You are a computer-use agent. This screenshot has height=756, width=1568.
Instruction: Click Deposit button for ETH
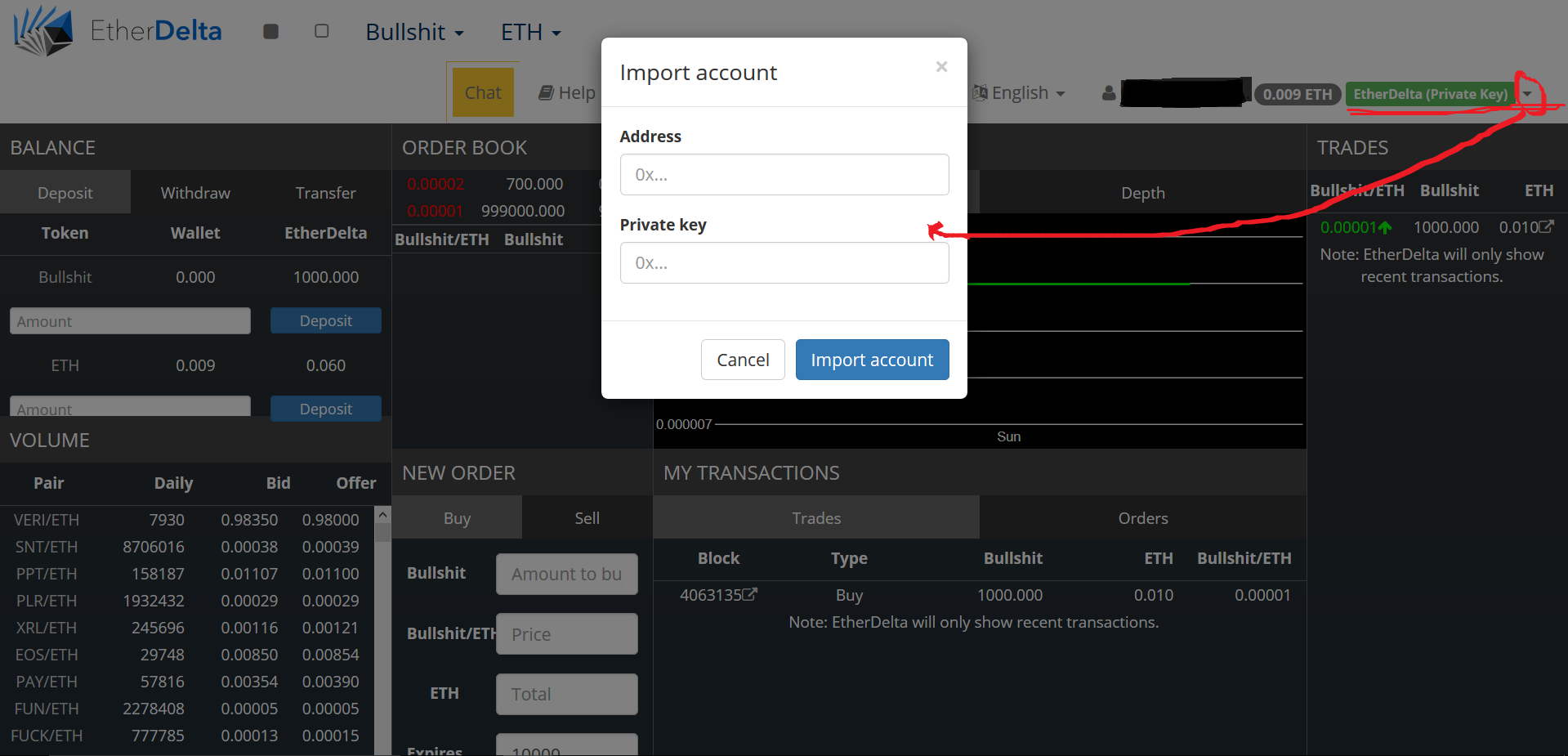[325, 409]
